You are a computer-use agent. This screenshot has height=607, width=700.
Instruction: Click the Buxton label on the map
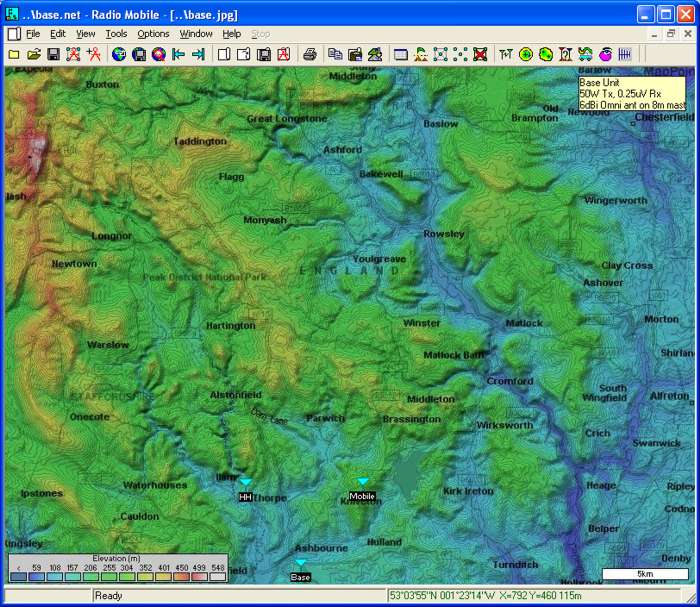[102, 84]
